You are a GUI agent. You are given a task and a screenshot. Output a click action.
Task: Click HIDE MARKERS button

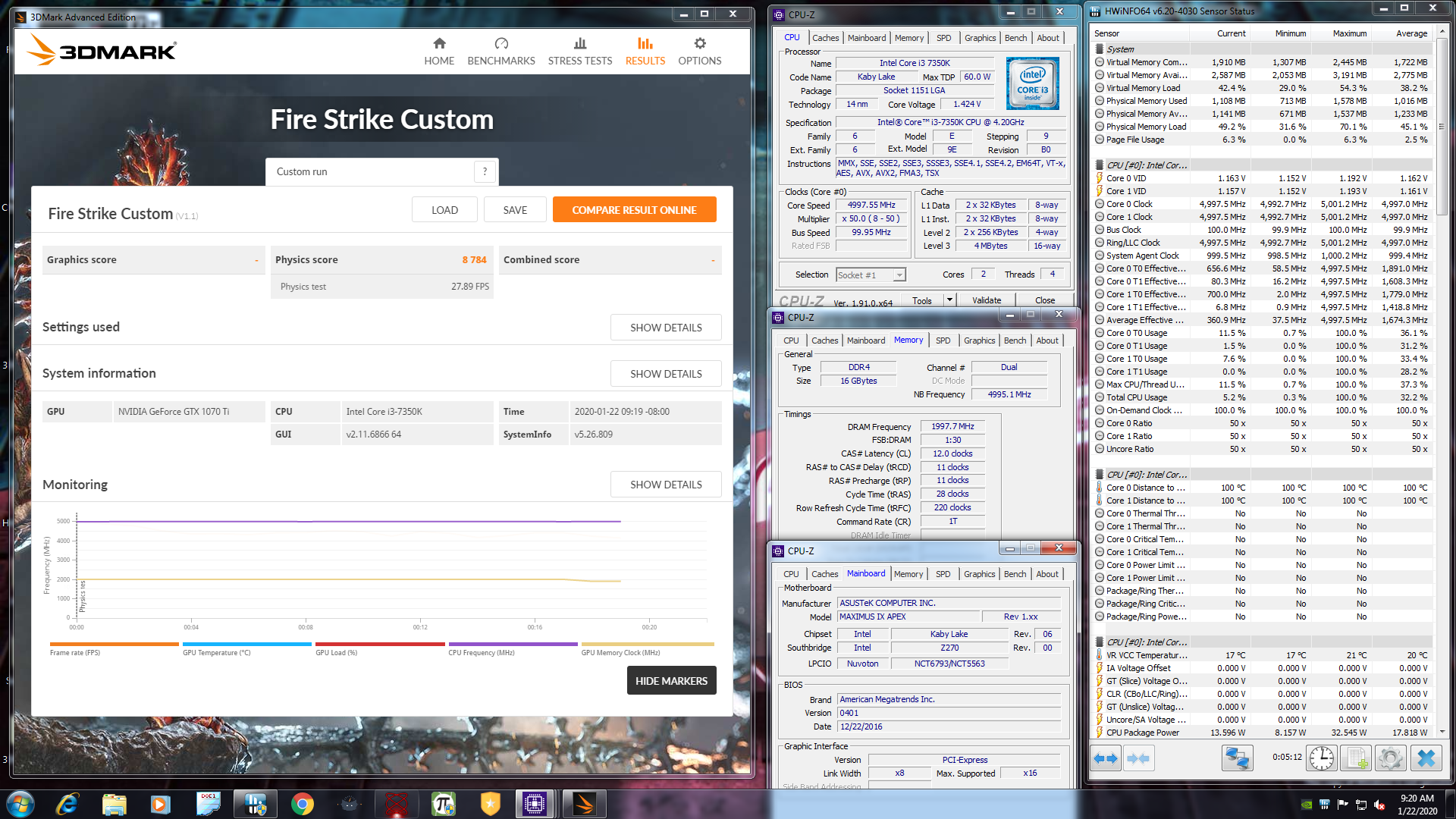pos(671,681)
